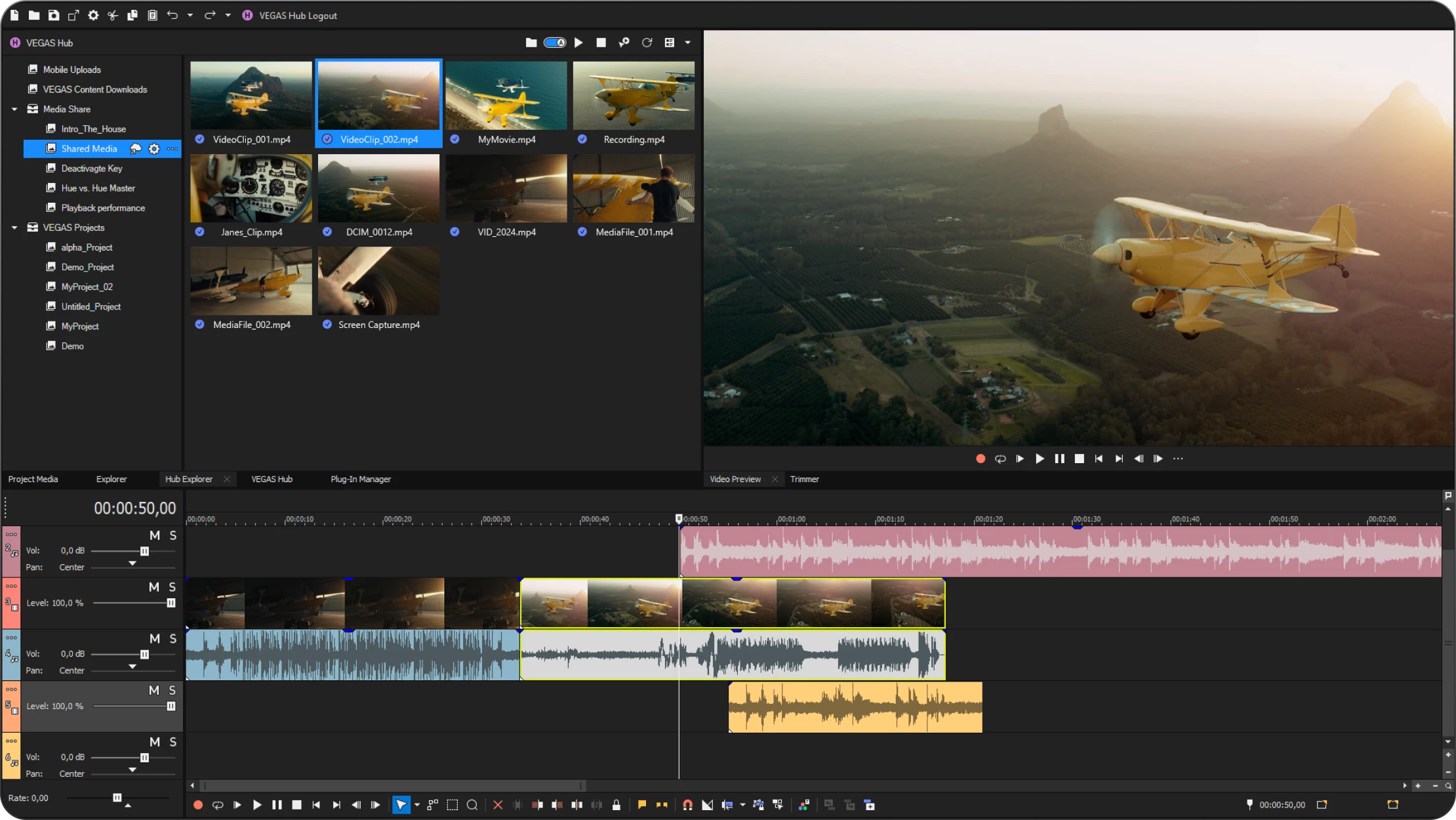The height and width of the screenshot is (820, 1456).
Task: Expand the VEGAS Projects tree section
Action: click(x=14, y=227)
